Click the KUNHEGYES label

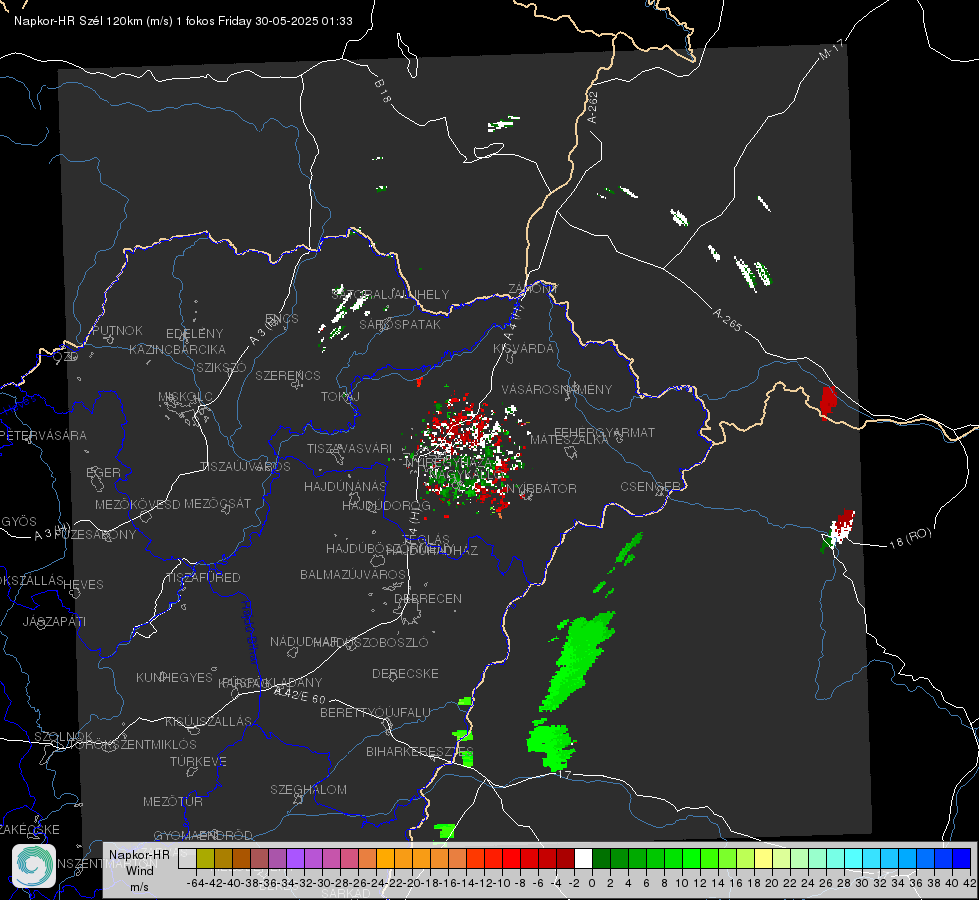point(175,677)
